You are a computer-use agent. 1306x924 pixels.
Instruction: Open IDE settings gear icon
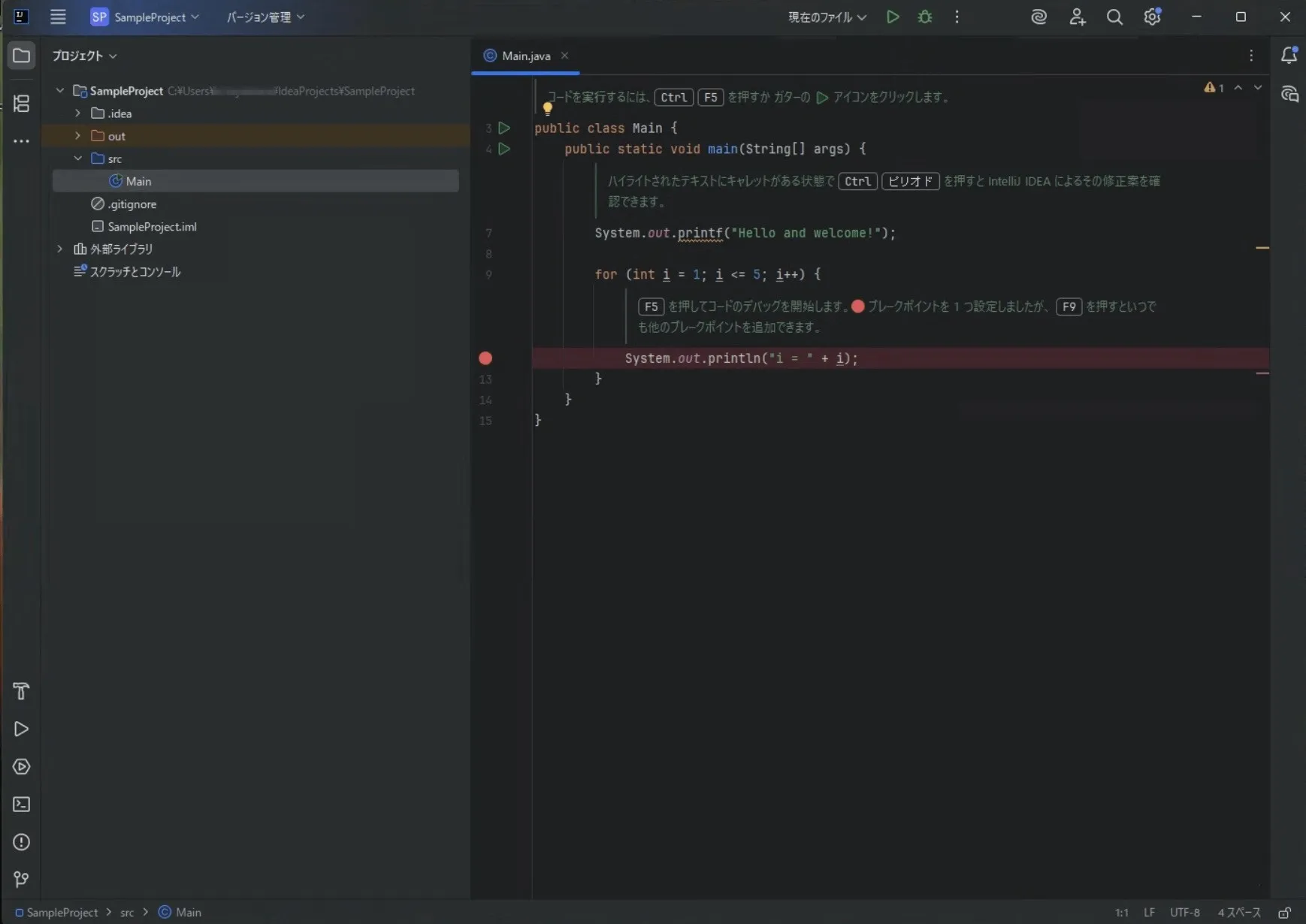click(1152, 17)
